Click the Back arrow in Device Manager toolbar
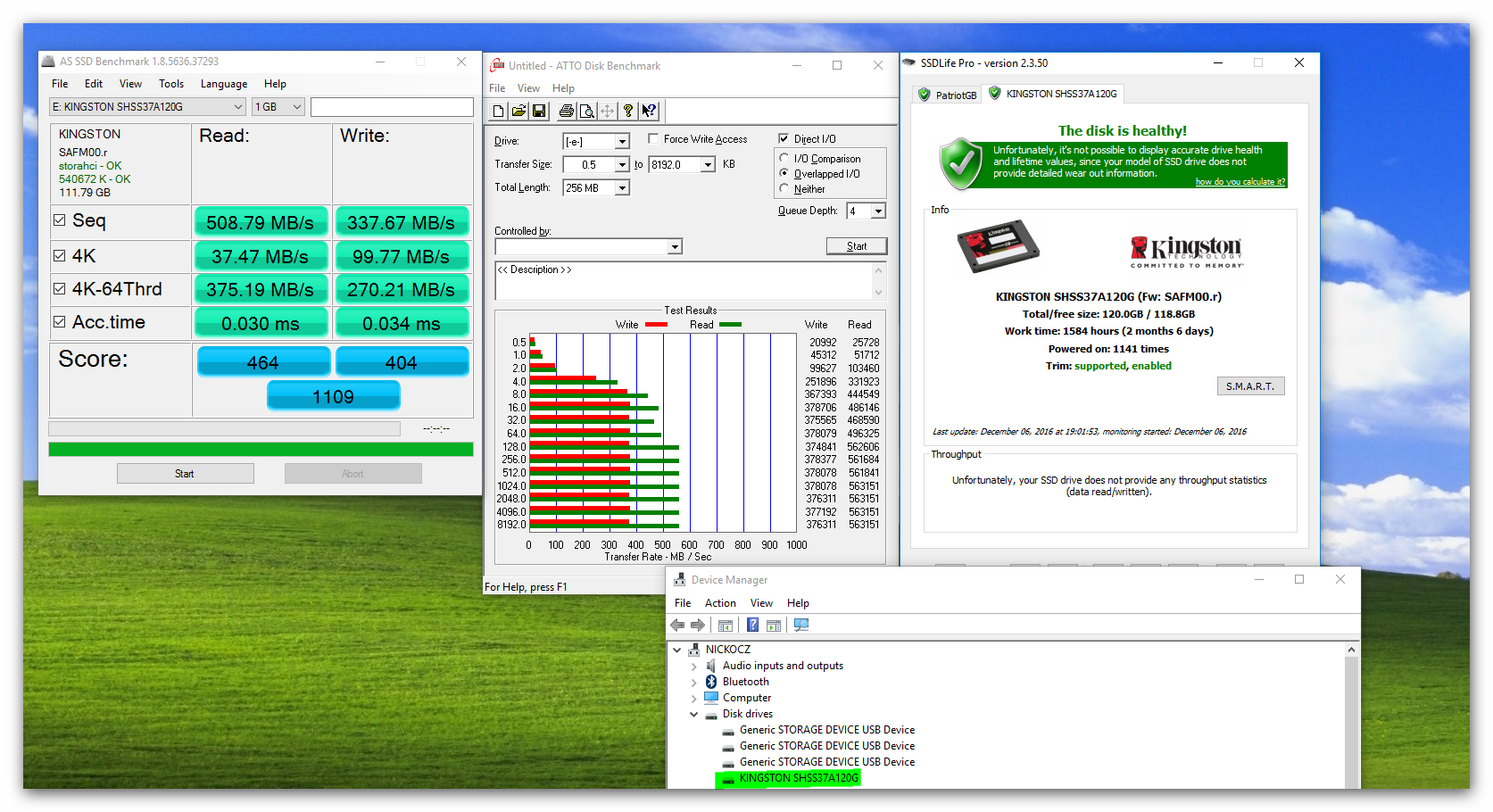 [x=677, y=626]
